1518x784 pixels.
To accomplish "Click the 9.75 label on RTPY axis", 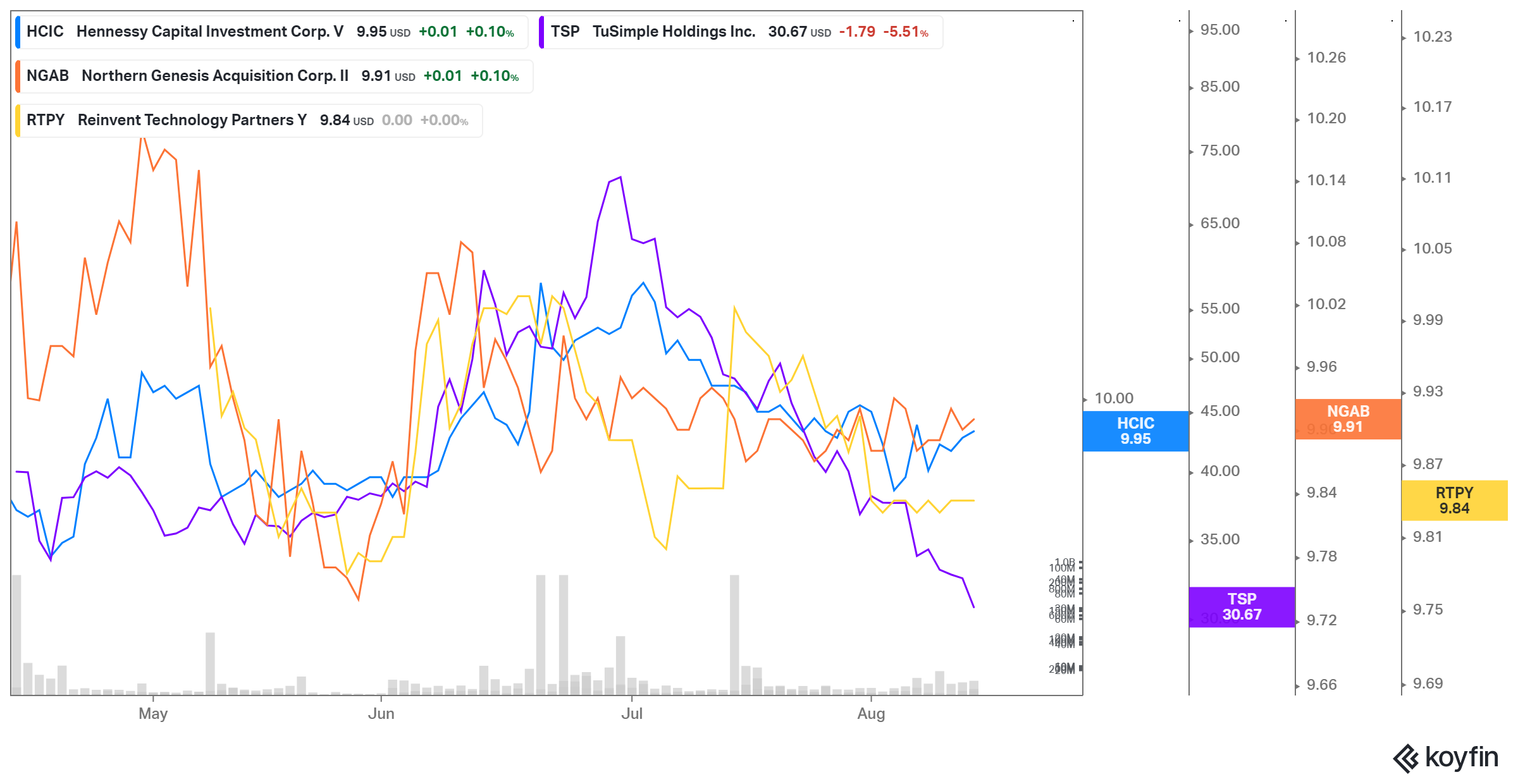I will [x=1428, y=609].
